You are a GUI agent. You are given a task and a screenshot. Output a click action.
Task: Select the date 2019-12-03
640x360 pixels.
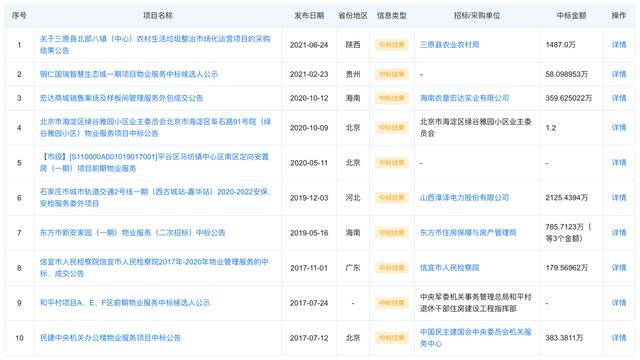309,198
